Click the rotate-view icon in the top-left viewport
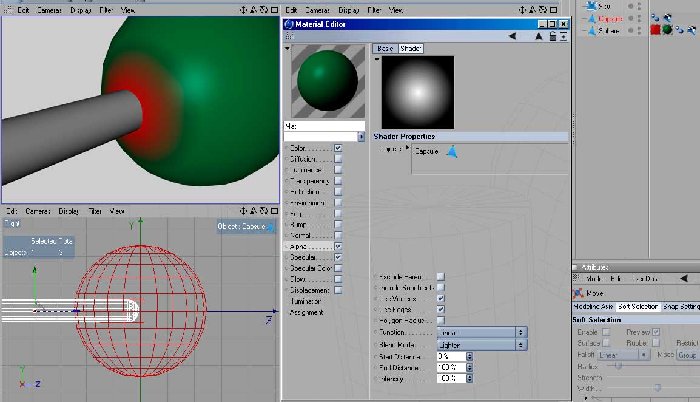 pyautogui.click(x=264, y=9)
